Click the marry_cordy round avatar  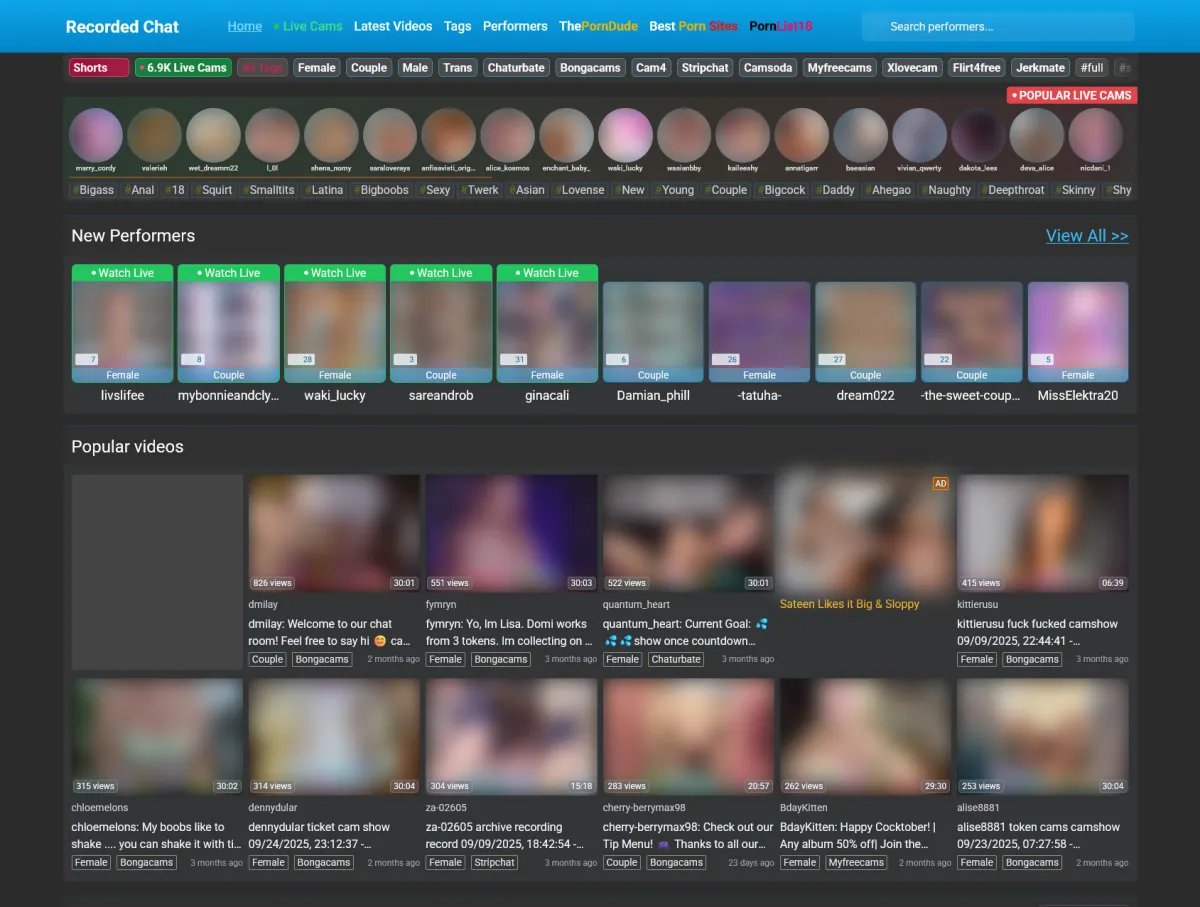tap(95, 136)
